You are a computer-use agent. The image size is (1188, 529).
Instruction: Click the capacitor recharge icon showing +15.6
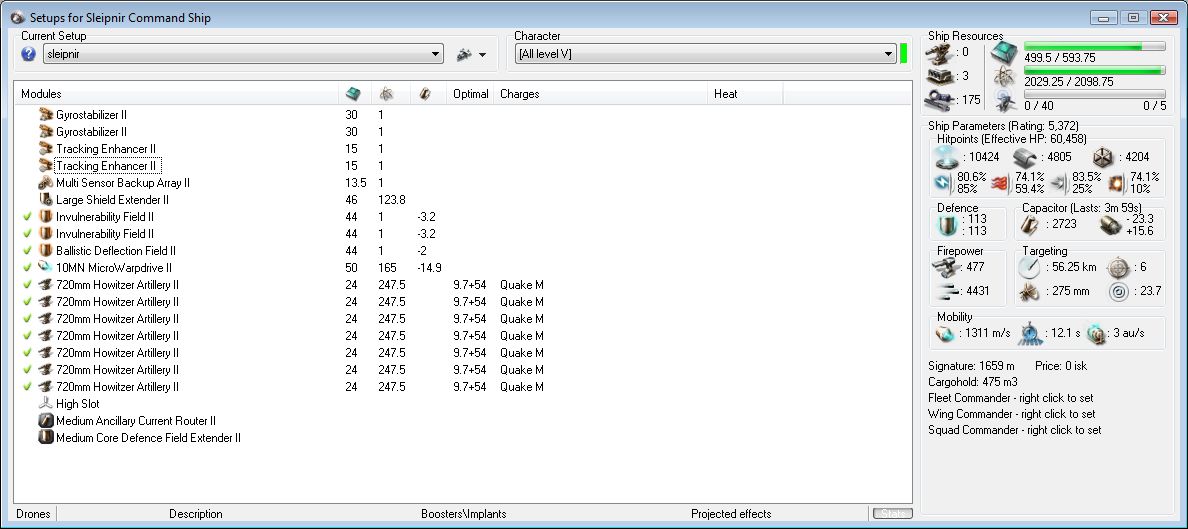coord(1110,224)
